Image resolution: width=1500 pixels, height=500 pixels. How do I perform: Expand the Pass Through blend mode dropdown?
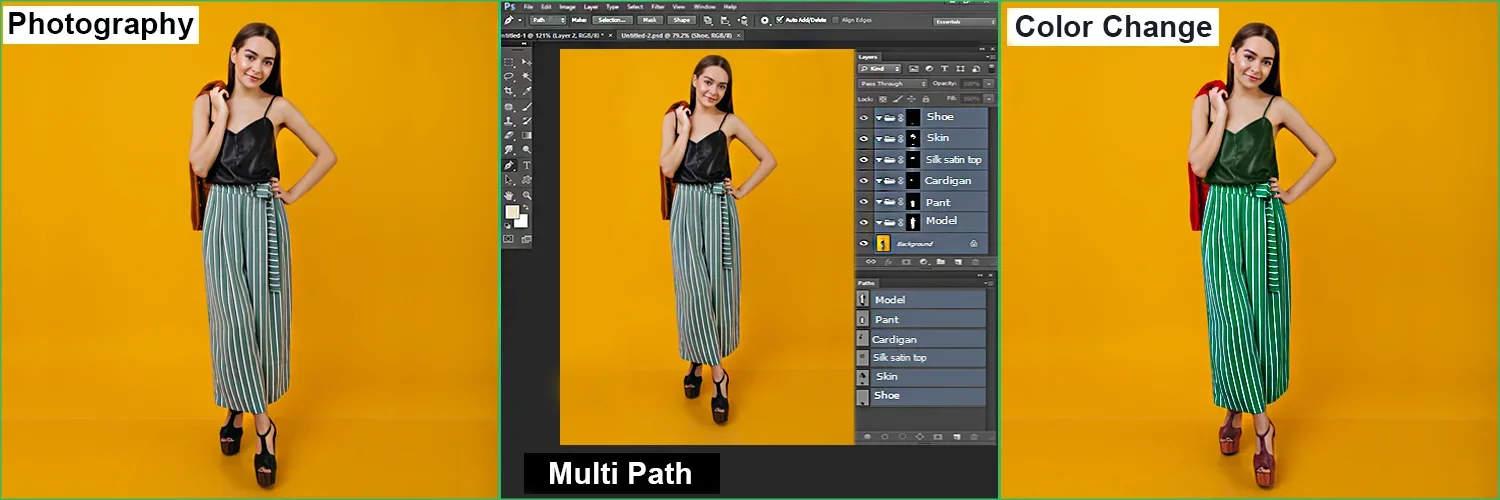(x=892, y=84)
